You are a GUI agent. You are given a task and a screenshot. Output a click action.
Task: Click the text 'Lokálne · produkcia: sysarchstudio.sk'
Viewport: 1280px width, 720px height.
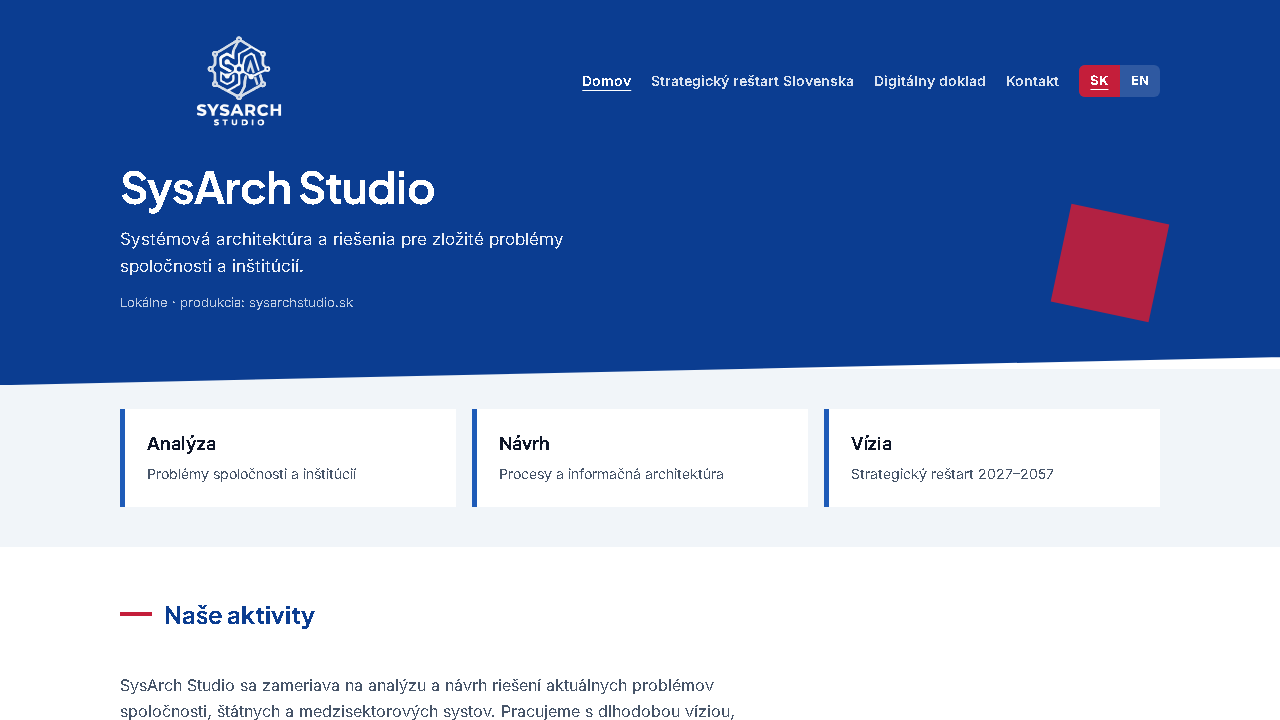coord(237,302)
